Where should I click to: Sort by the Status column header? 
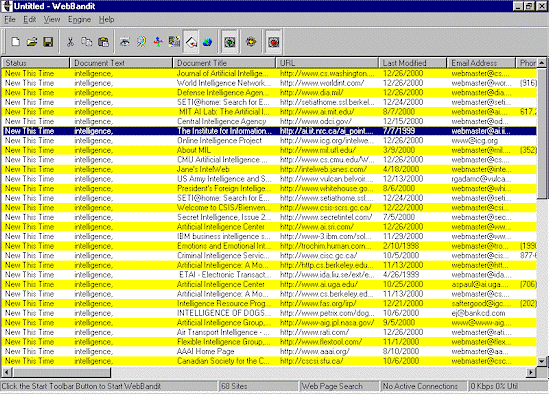tap(36, 63)
